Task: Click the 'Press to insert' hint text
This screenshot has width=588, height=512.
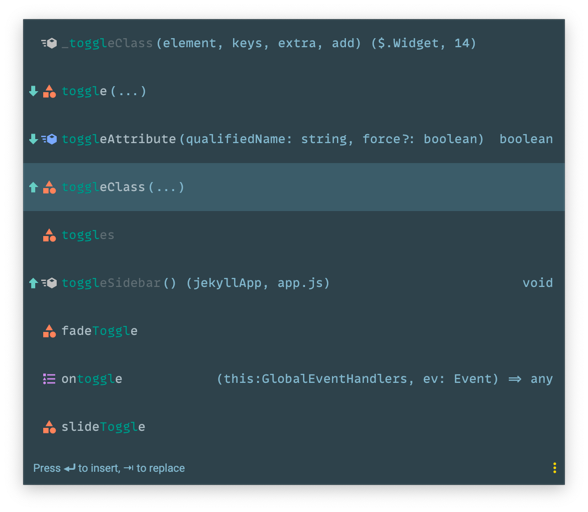Action: click(x=77, y=468)
